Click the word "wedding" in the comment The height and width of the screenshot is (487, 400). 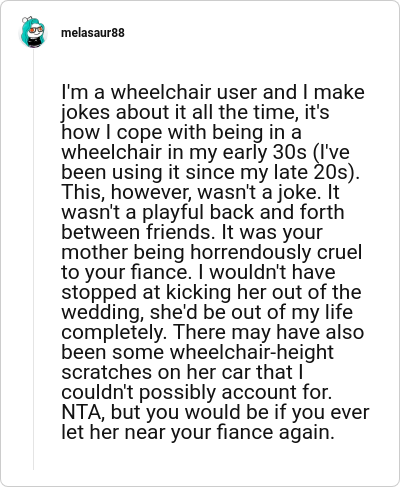pos(102,313)
